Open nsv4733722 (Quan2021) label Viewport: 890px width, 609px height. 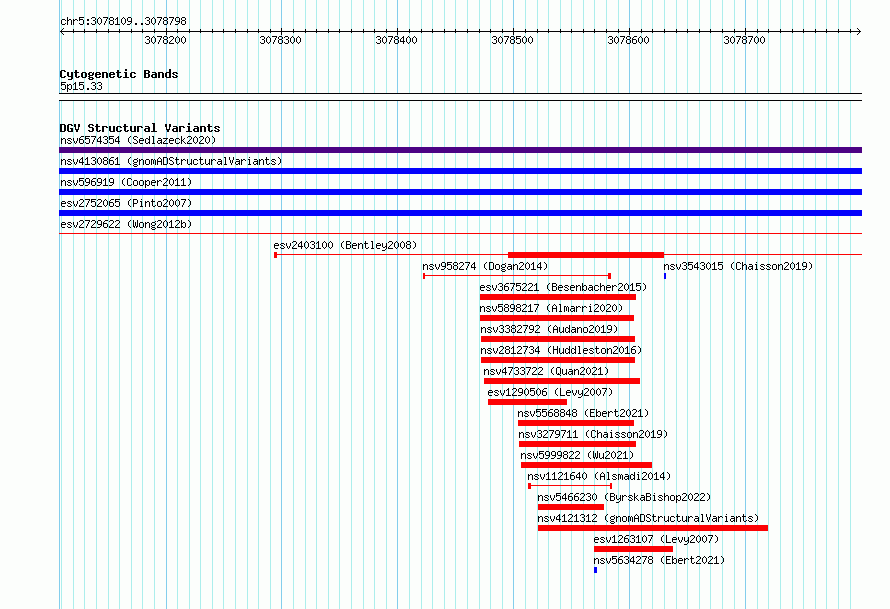(546, 371)
